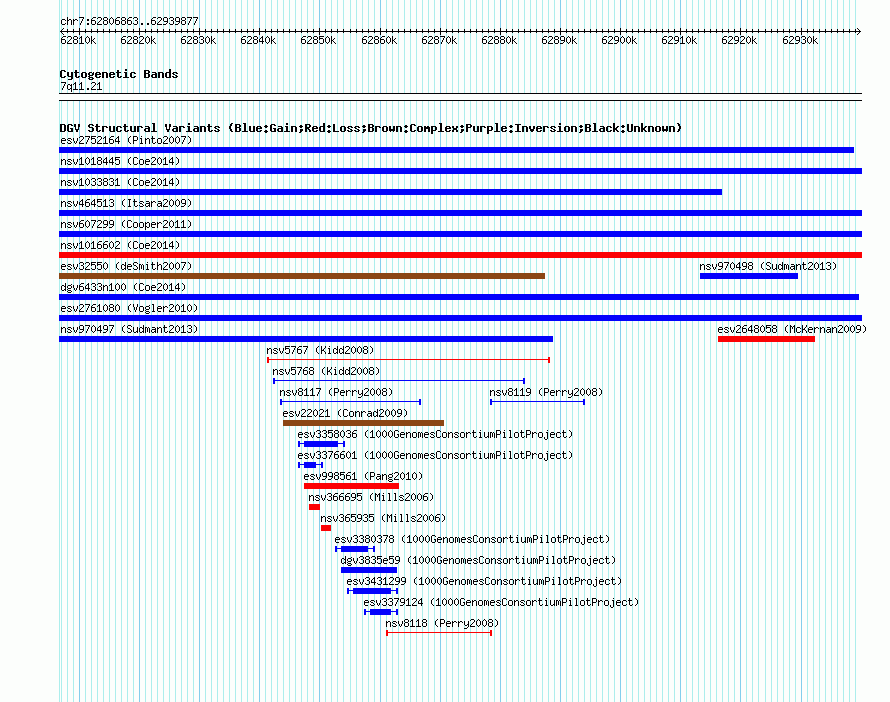The image size is (890, 702).
Task: Select the red loss bar for nsv1016602
Action: point(460,255)
